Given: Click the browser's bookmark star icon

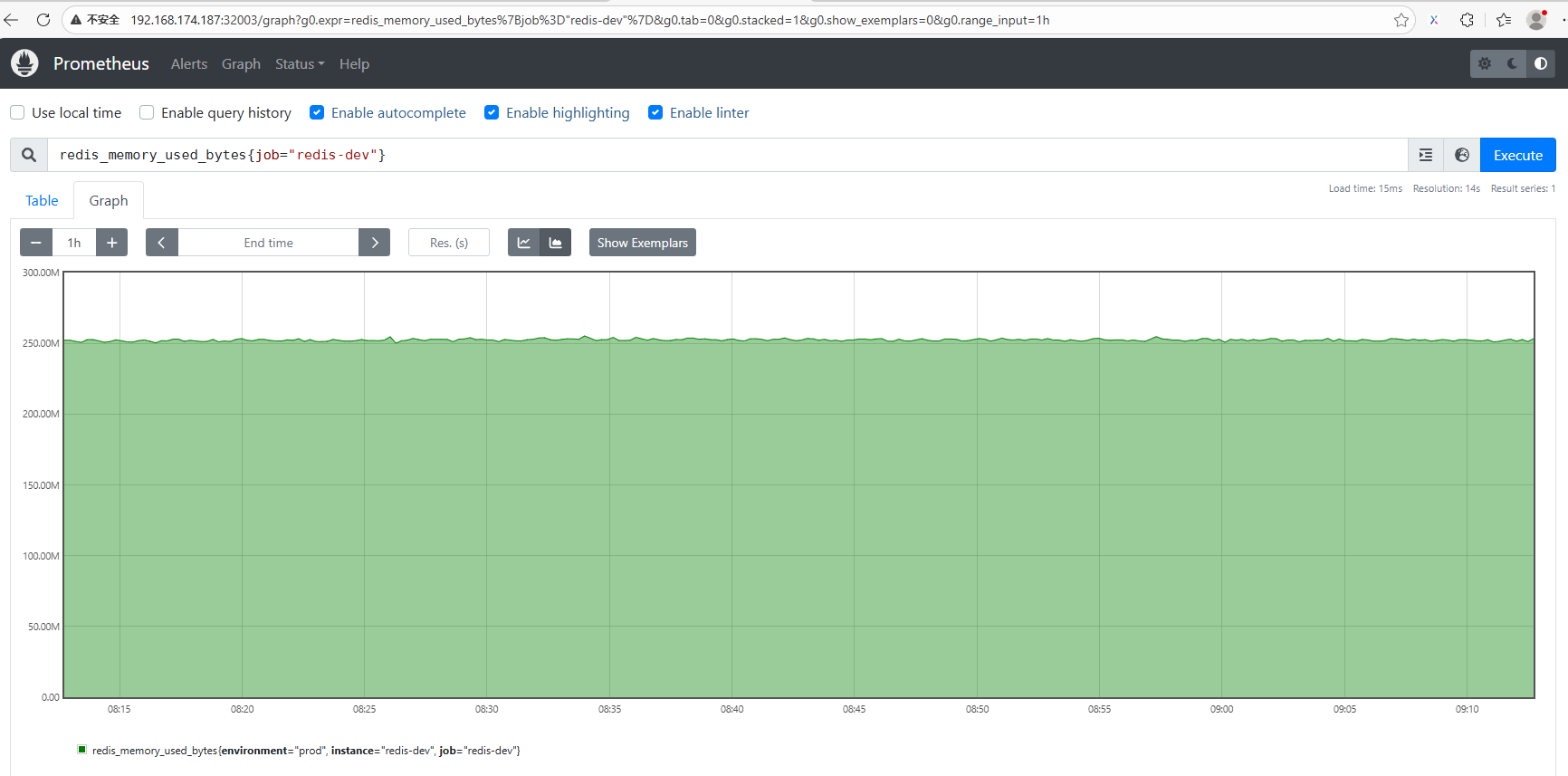Looking at the screenshot, I should (x=1401, y=20).
